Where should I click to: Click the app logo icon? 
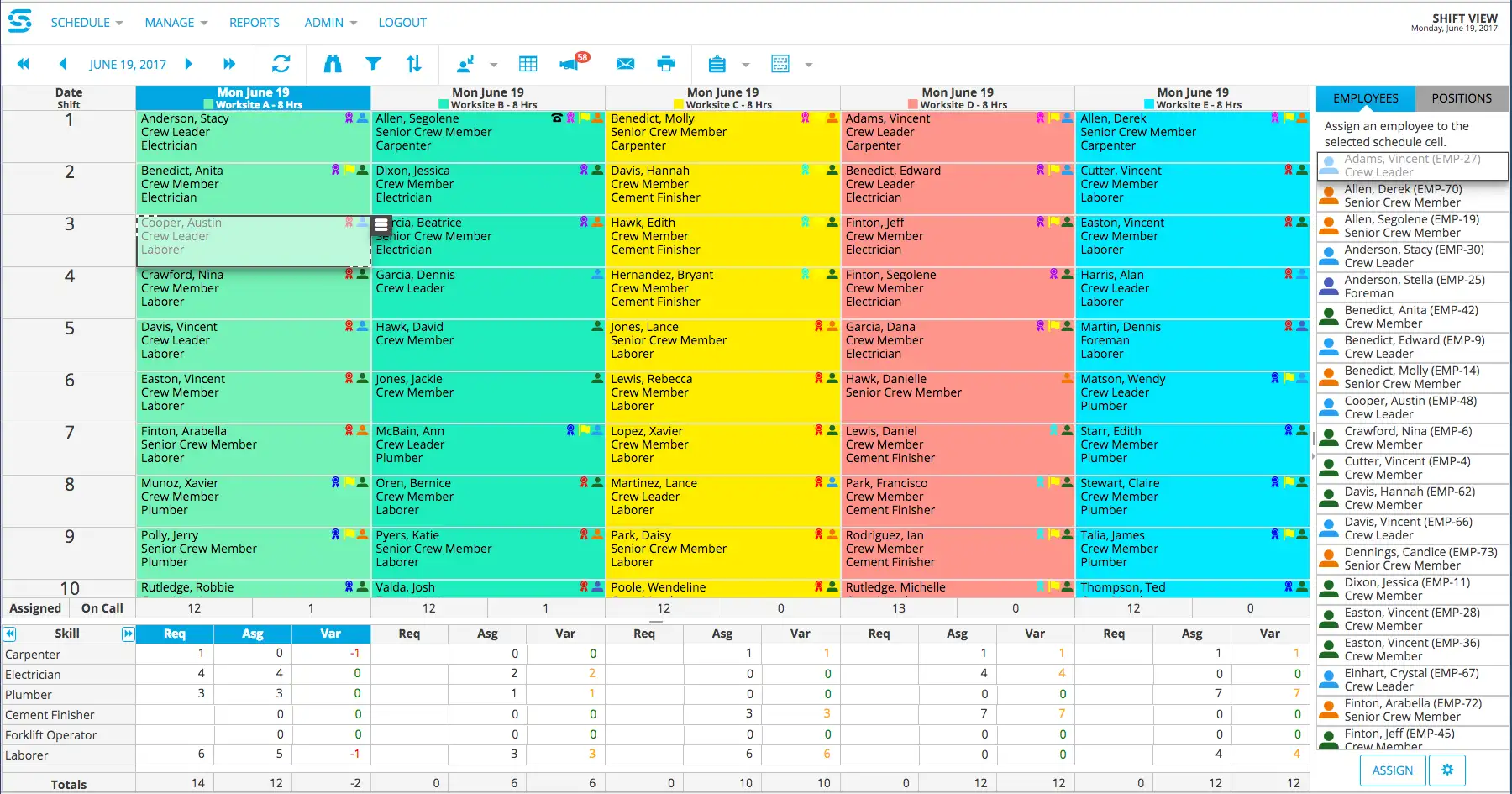[20, 21]
